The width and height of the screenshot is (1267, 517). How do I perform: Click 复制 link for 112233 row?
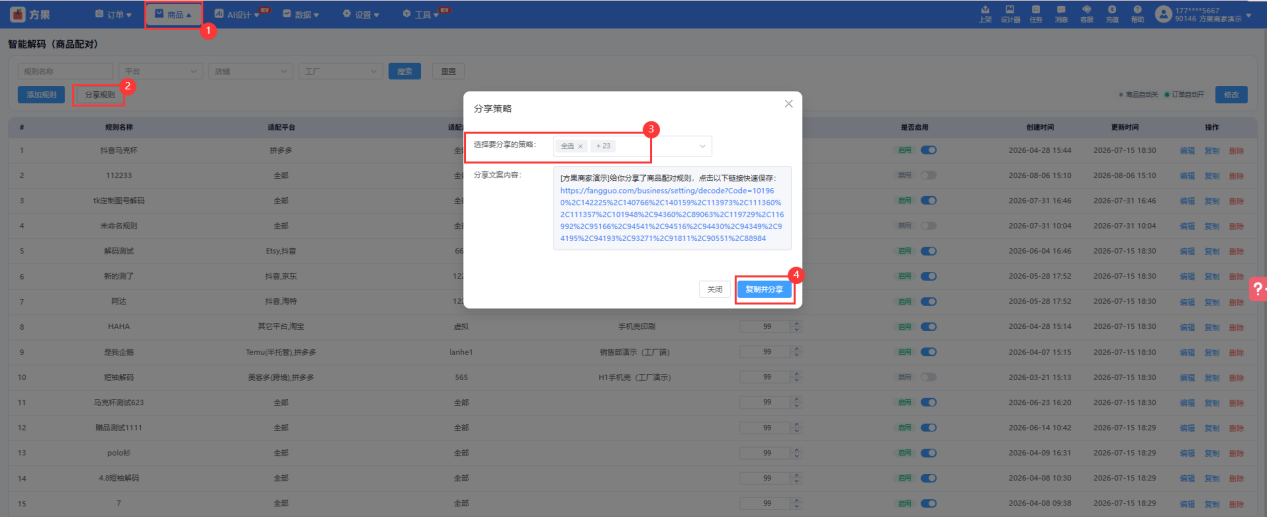click(x=1212, y=175)
